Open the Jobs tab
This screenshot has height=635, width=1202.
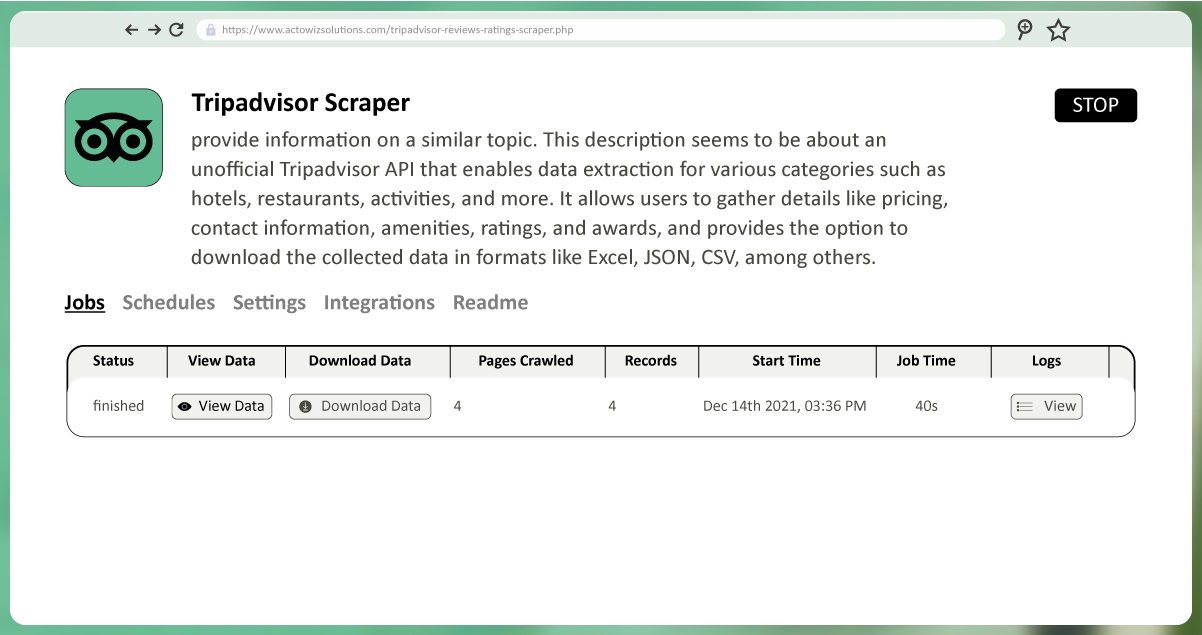tap(85, 302)
